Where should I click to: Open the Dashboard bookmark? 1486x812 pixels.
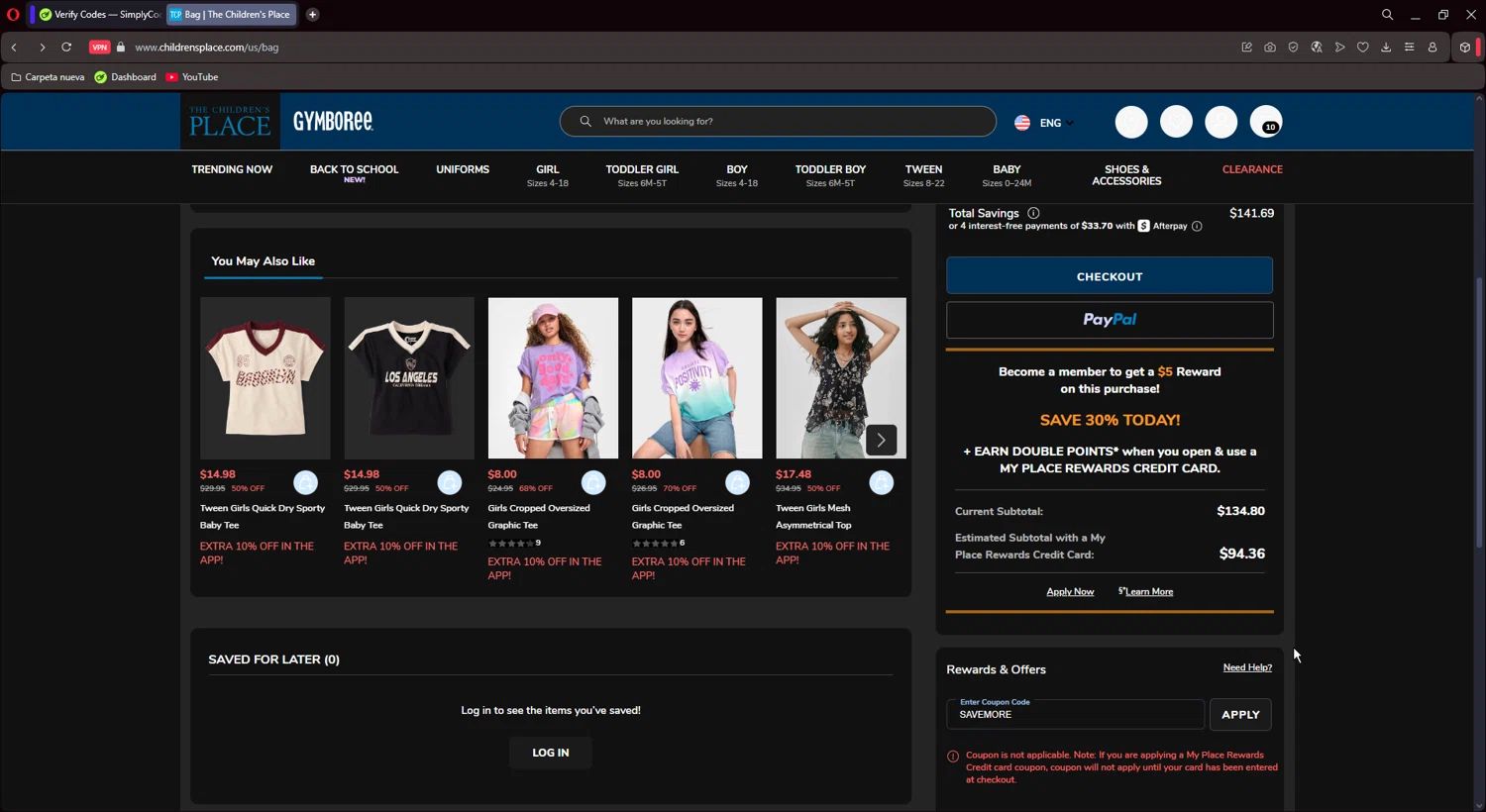coord(125,77)
